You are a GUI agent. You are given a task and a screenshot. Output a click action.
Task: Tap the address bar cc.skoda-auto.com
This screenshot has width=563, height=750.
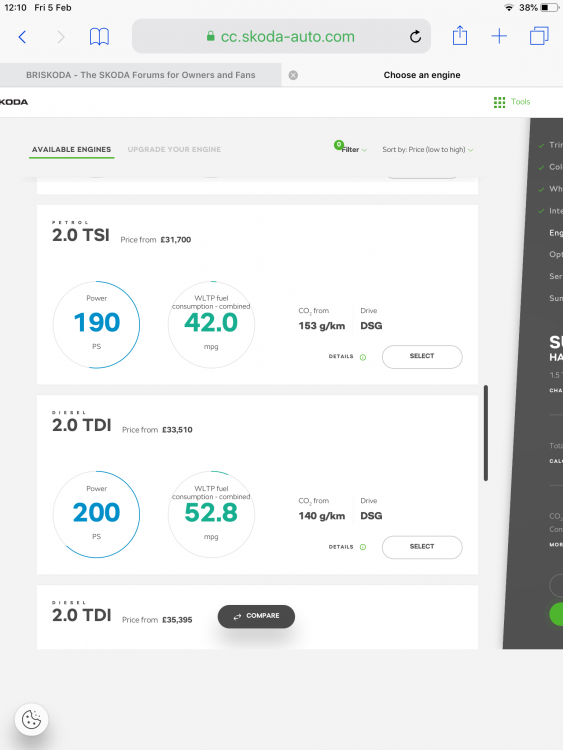pyautogui.click(x=281, y=36)
